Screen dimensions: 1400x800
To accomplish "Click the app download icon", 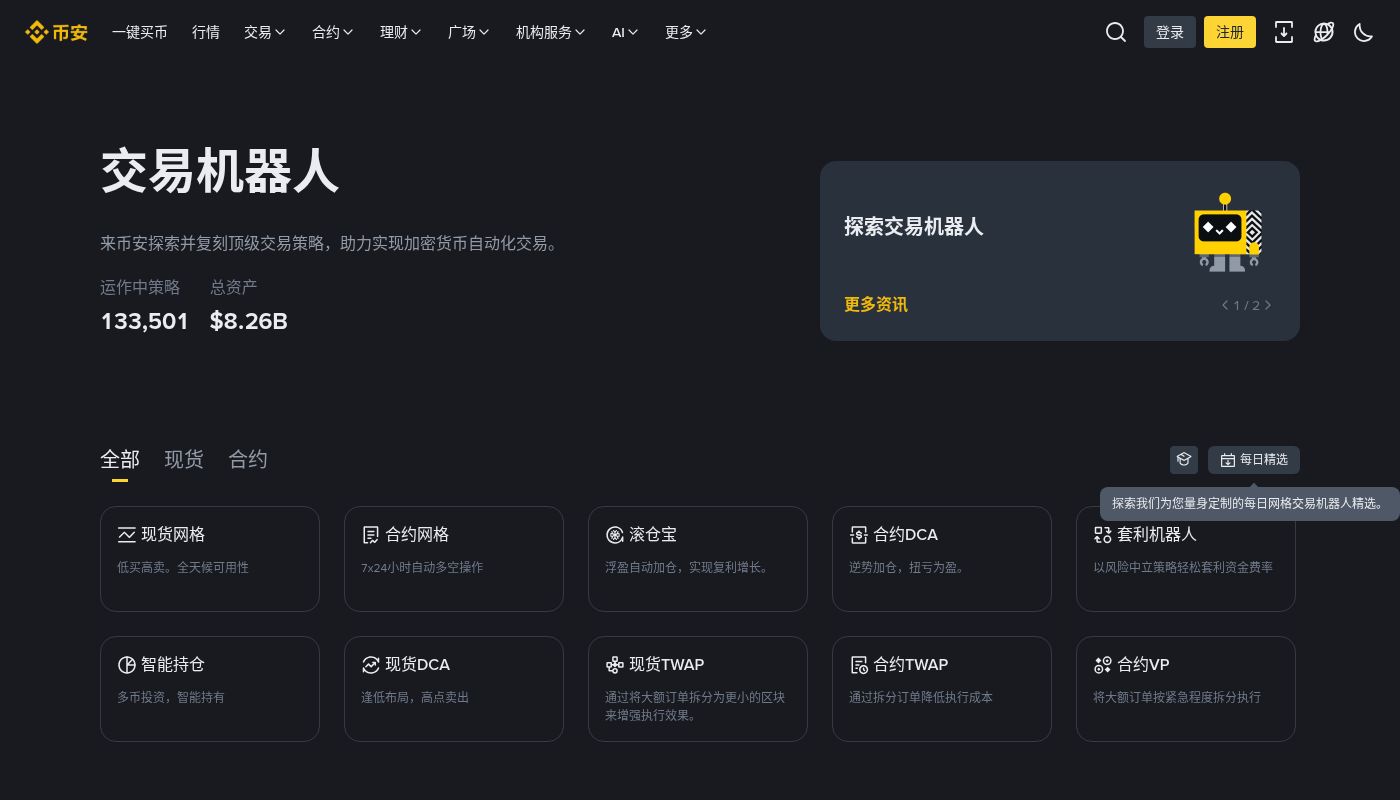I will (1284, 32).
